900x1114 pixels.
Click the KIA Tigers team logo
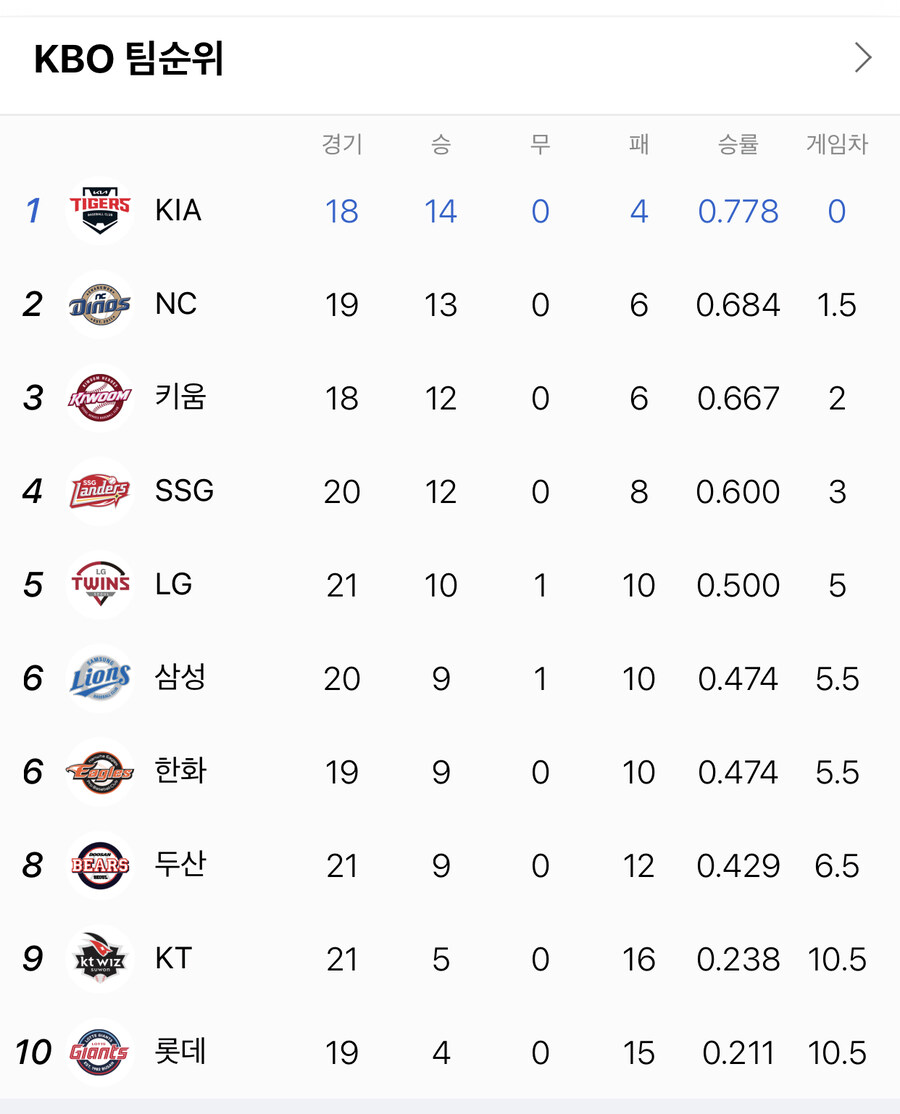pos(100,211)
